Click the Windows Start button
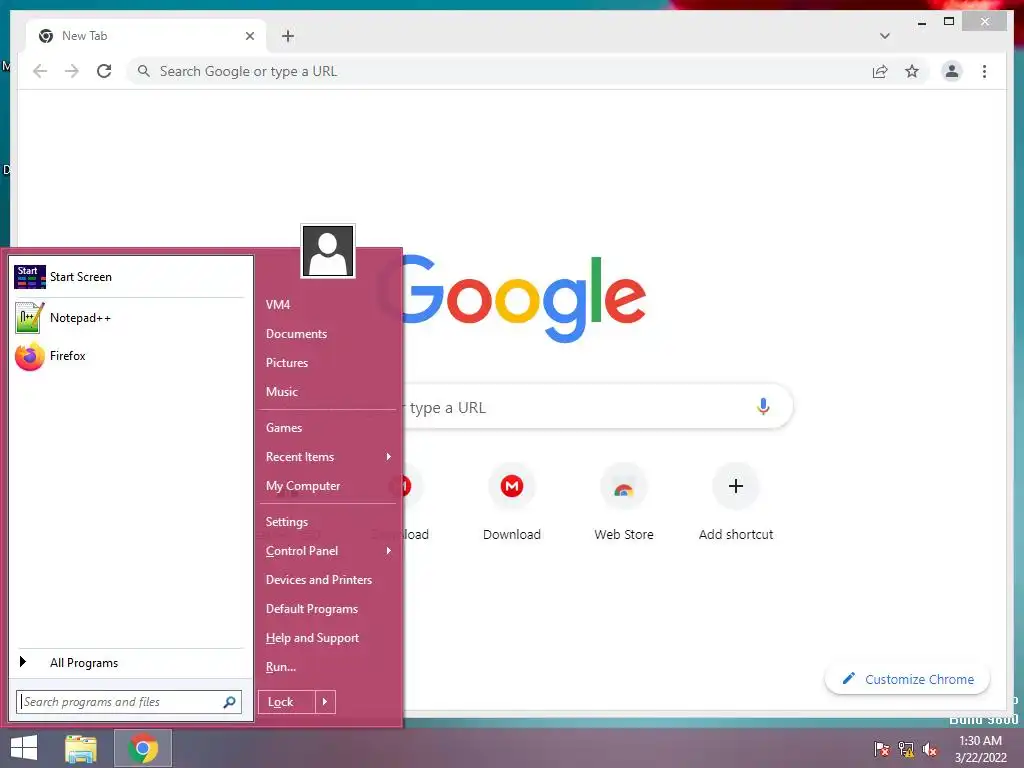This screenshot has width=1024, height=768. coord(24,748)
